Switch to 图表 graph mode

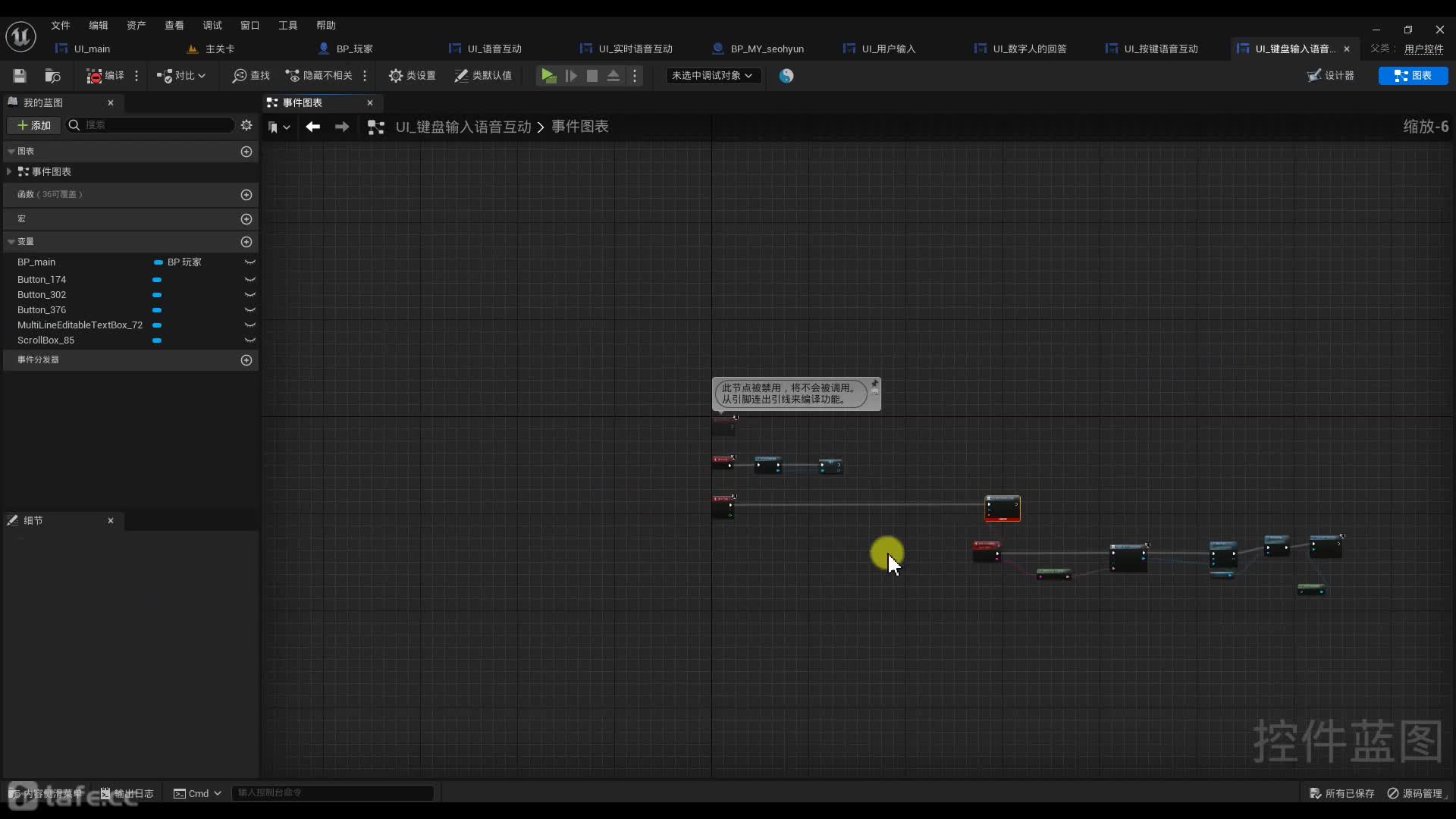tap(1413, 76)
